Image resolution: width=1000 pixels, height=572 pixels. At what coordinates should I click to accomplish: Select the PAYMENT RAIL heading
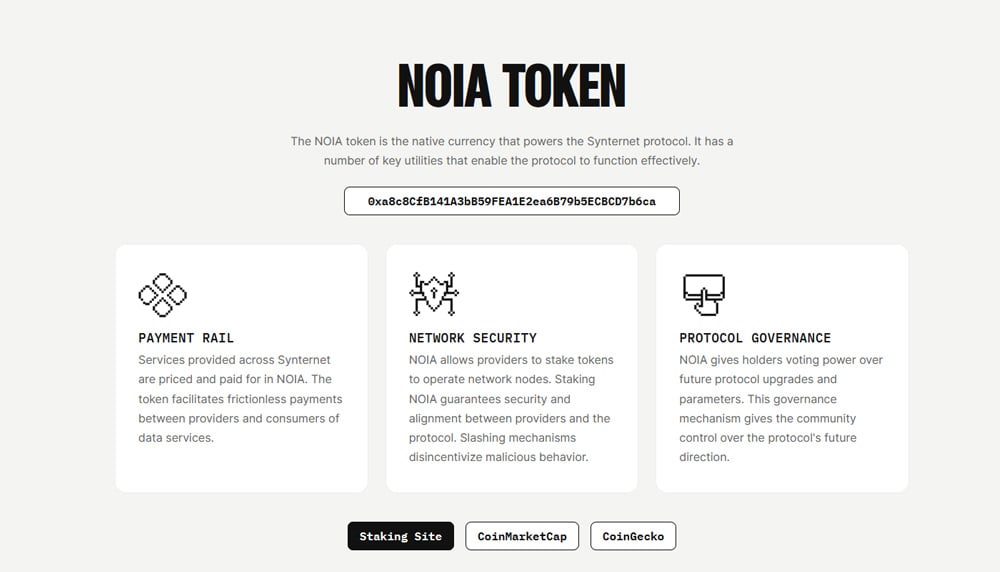[x=186, y=338]
